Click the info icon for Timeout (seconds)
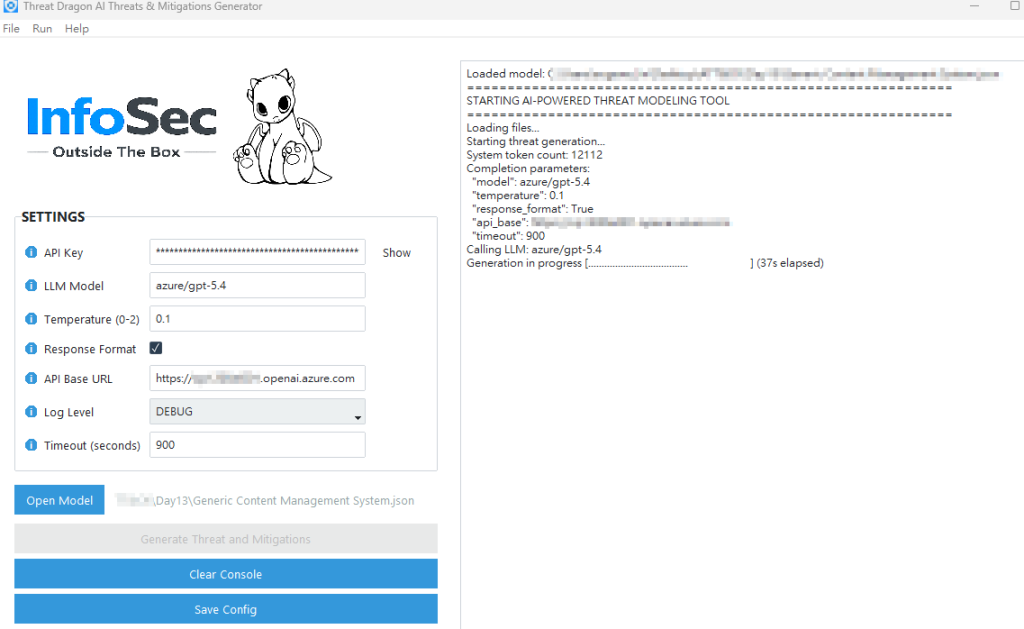The width and height of the screenshot is (1024, 629). 31,445
